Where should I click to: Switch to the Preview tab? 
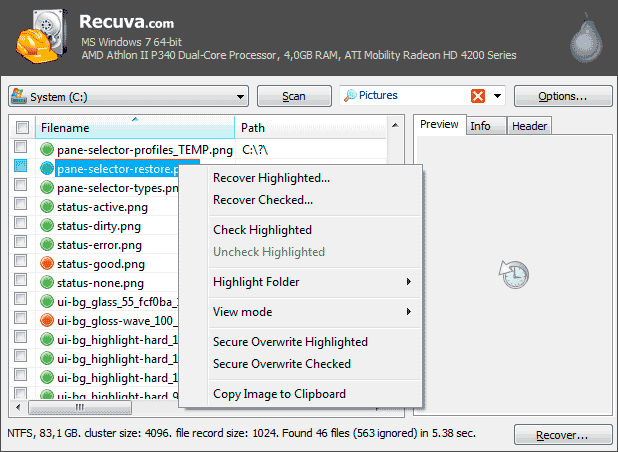pos(439,125)
